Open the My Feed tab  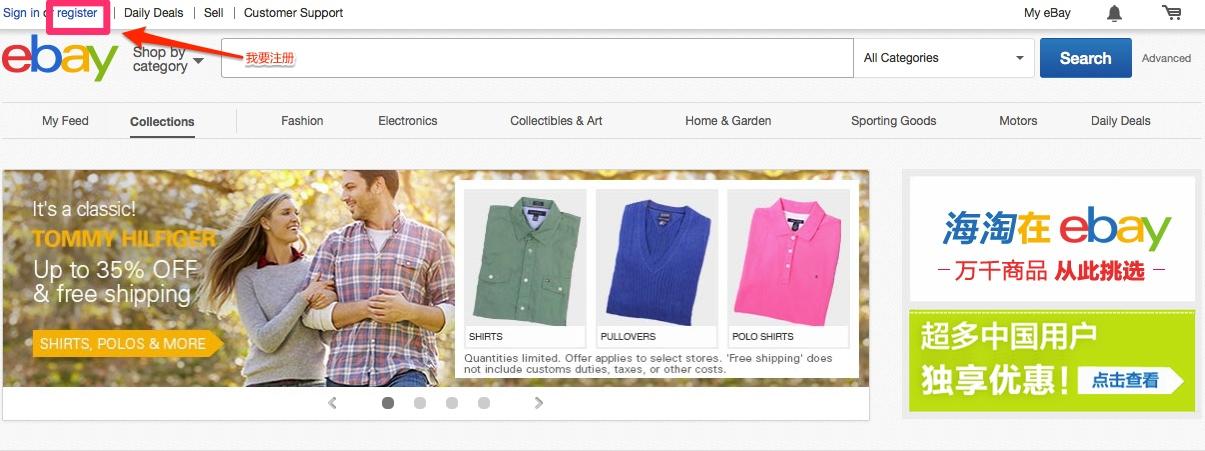point(65,121)
